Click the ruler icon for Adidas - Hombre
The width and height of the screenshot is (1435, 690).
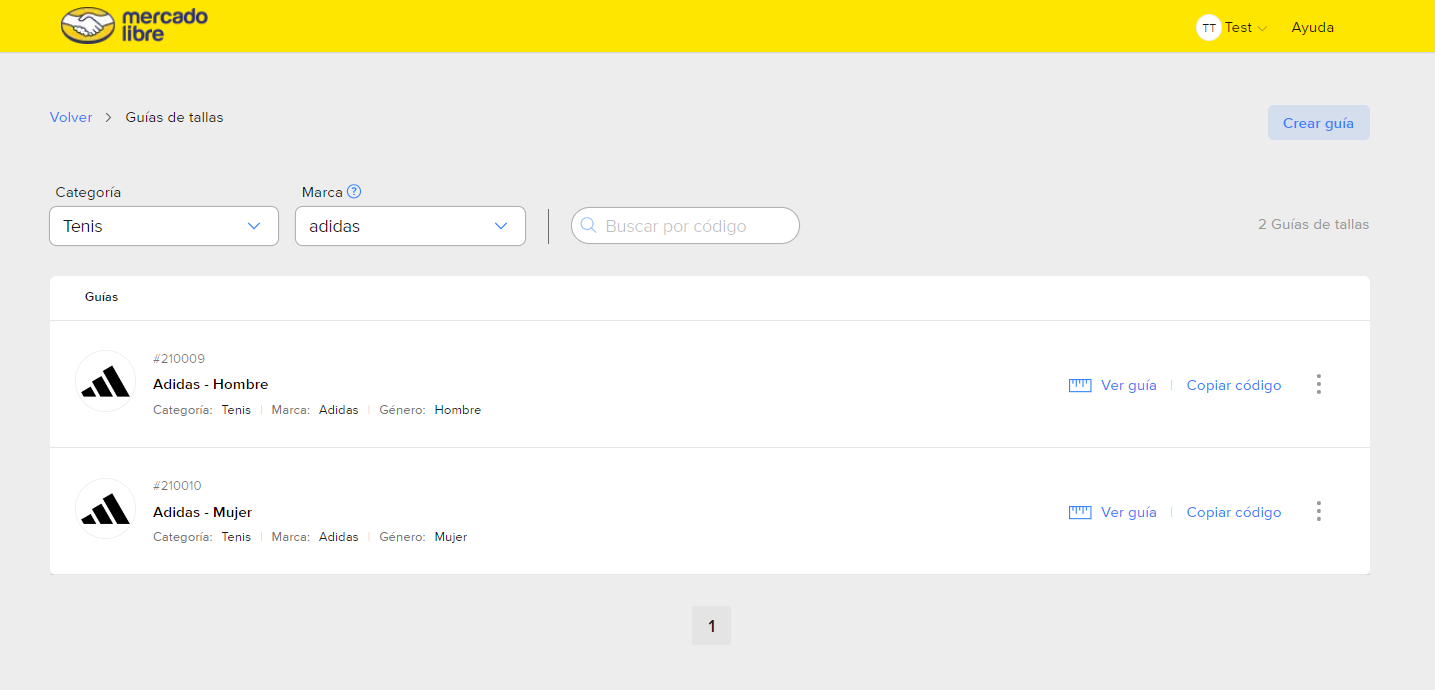(x=1080, y=385)
